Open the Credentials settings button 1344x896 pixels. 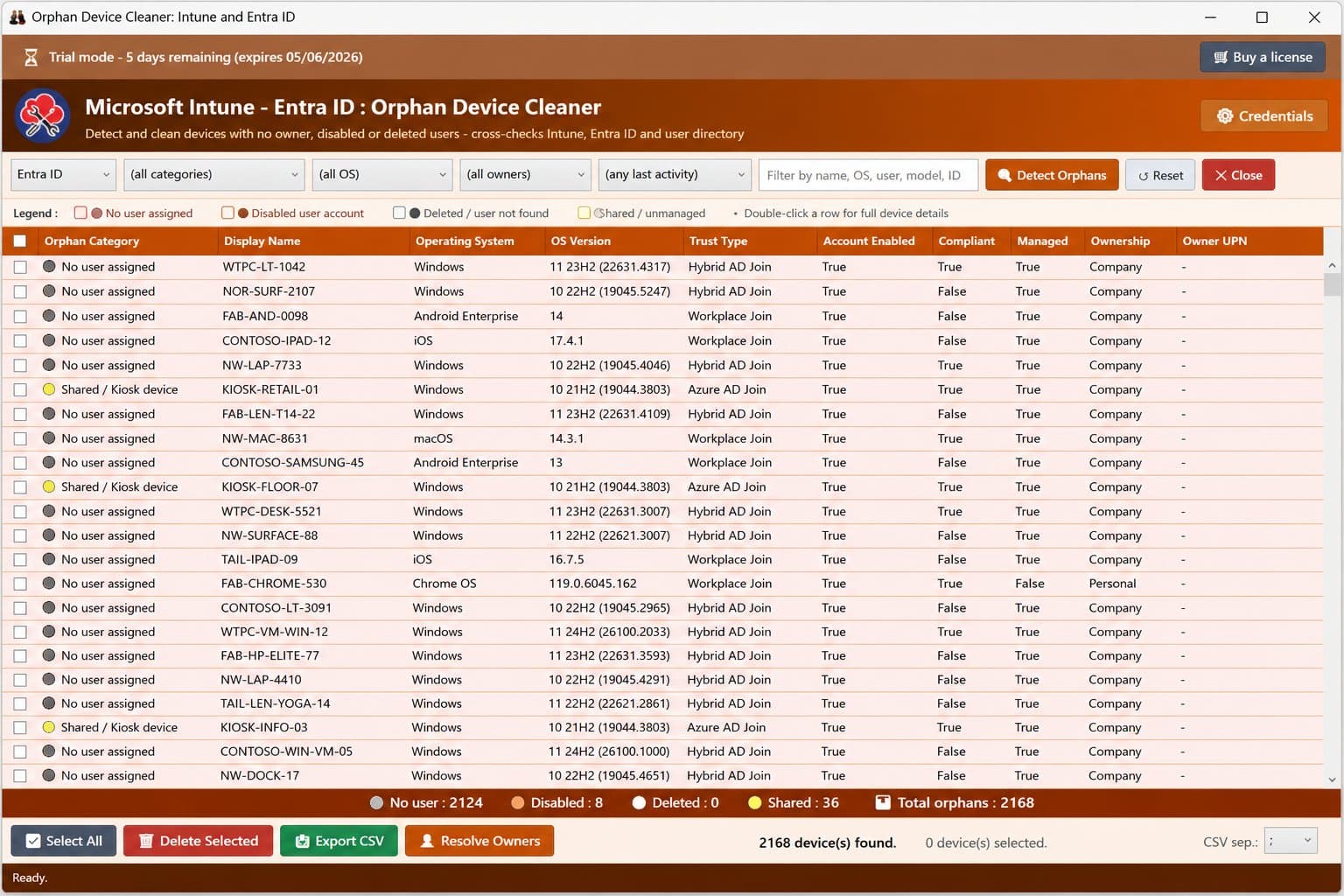1264,115
